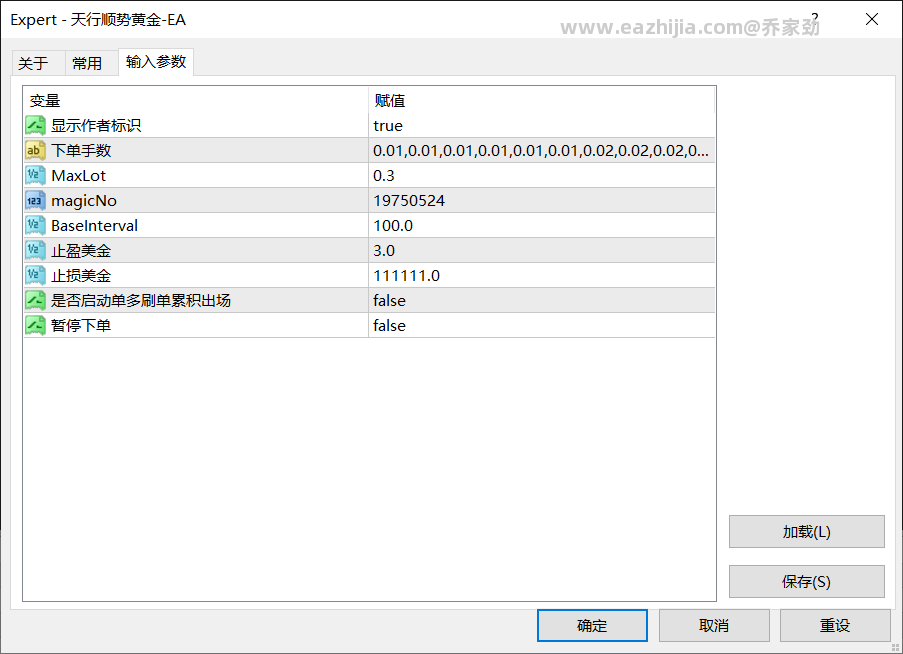This screenshot has height=654, width=903.
Task: Select the 止损美金 variable name
Action: tap(81, 276)
